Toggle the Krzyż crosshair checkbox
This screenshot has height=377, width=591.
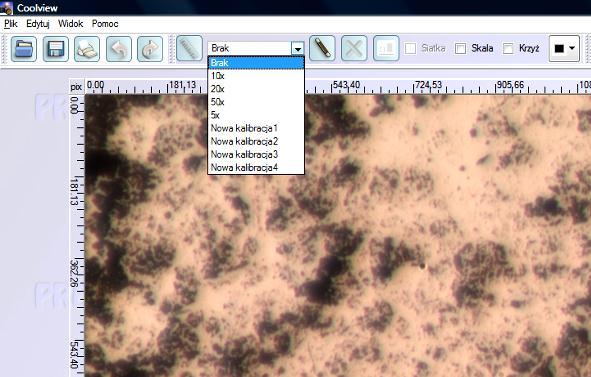pyautogui.click(x=508, y=48)
